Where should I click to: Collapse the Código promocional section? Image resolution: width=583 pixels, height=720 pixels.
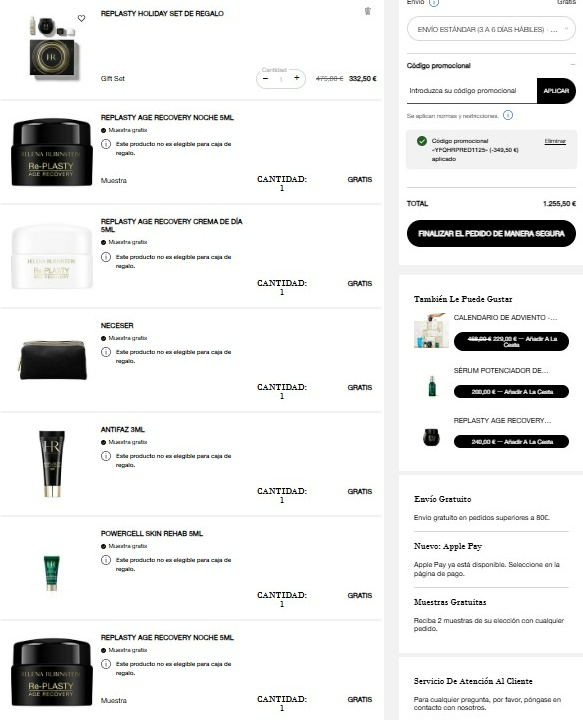coord(572,65)
